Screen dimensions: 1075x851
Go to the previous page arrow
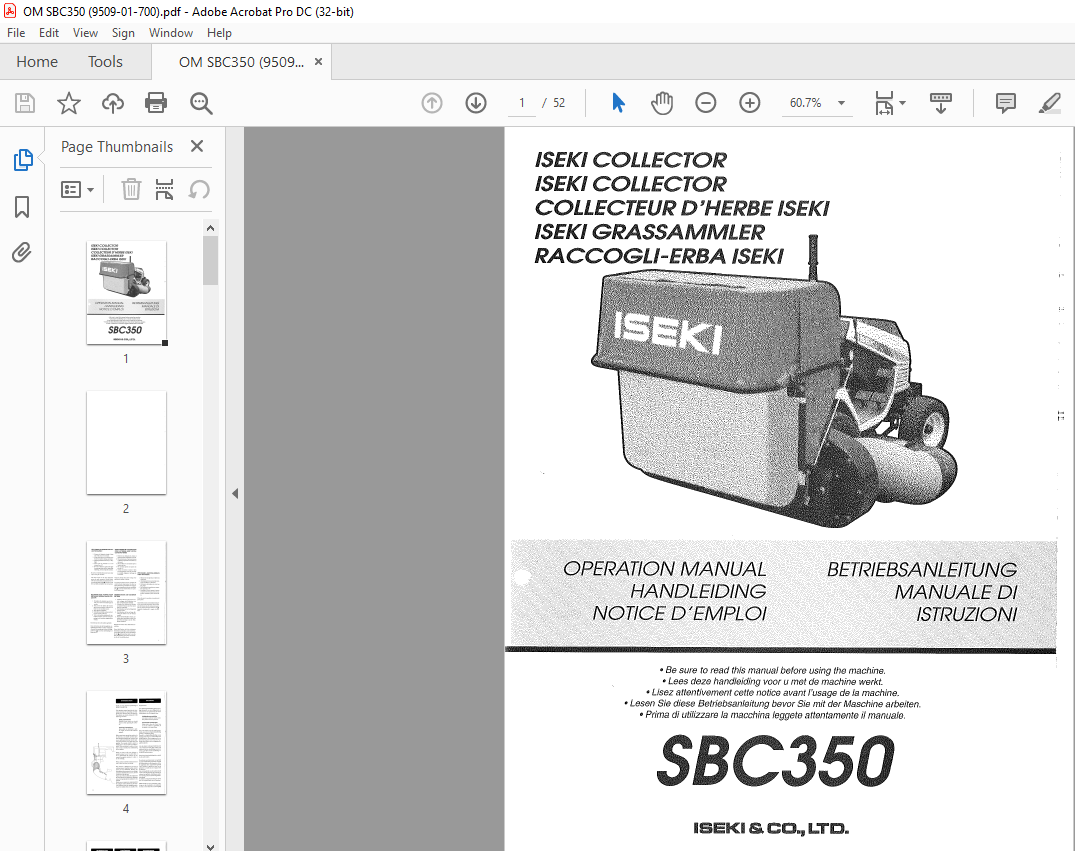pyautogui.click(x=432, y=103)
